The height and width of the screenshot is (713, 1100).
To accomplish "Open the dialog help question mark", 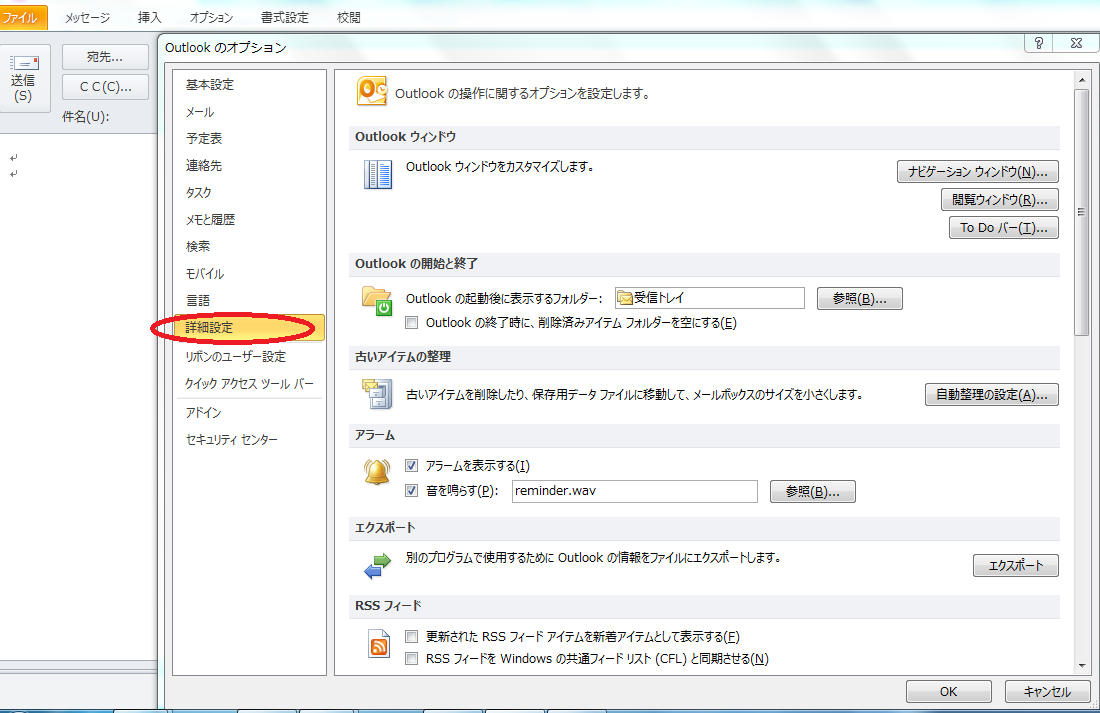I will tap(1039, 43).
